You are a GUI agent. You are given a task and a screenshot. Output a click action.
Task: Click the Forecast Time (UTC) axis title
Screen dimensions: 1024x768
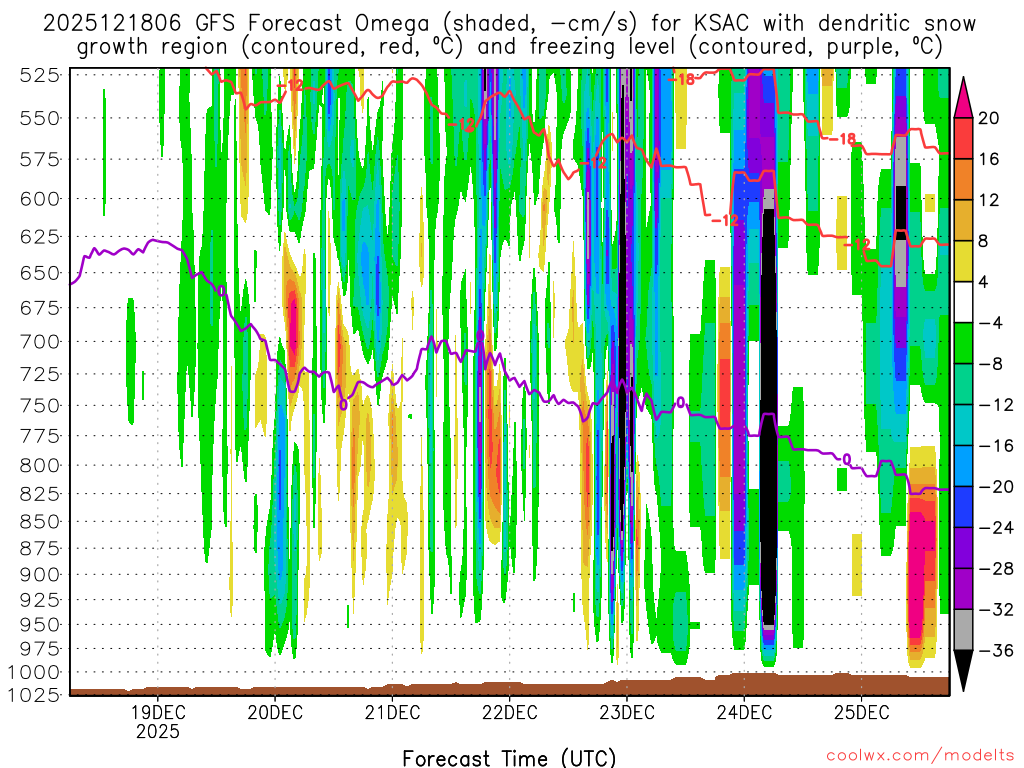[509, 758]
